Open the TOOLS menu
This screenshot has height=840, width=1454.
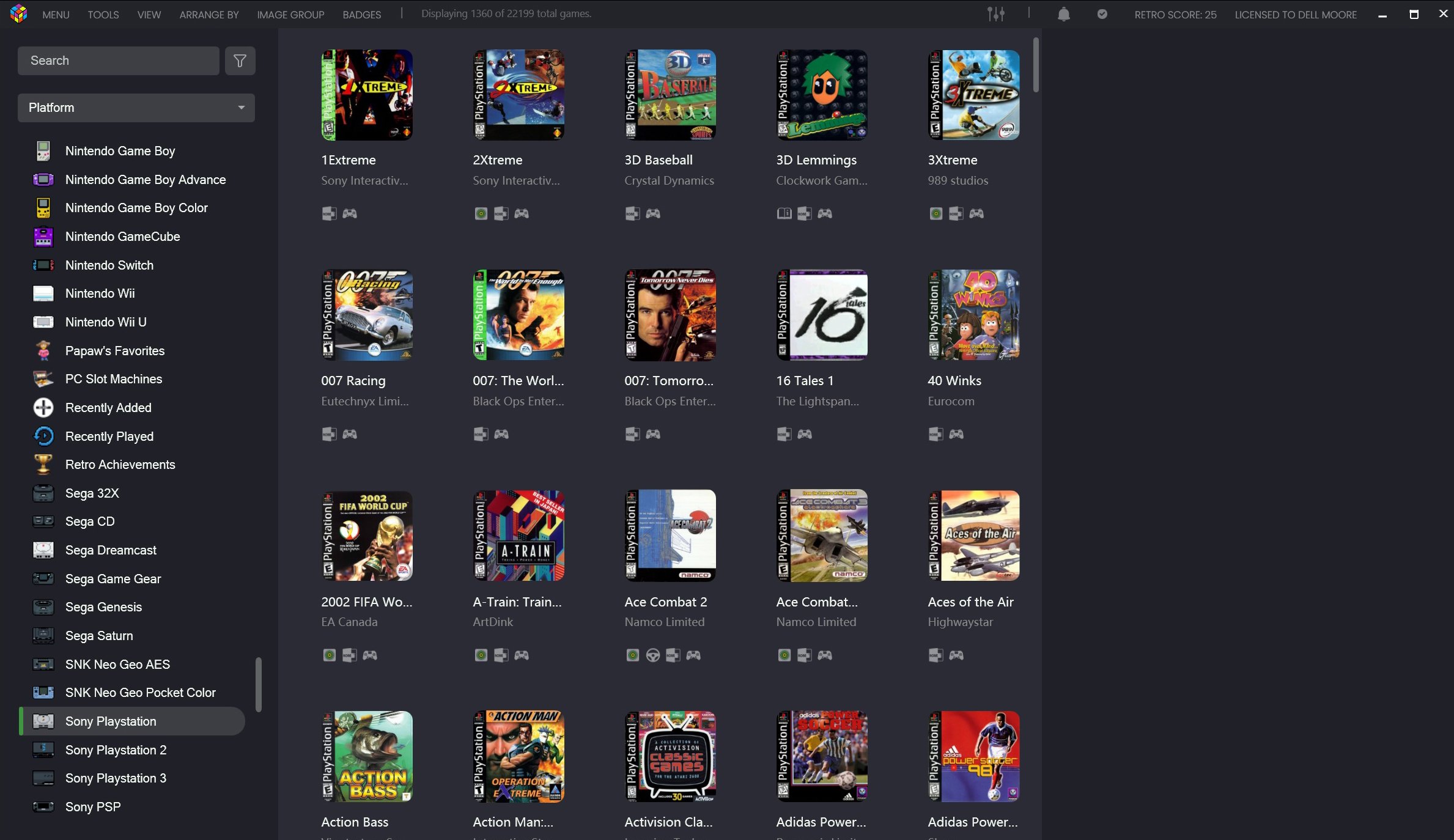tap(103, 14)
